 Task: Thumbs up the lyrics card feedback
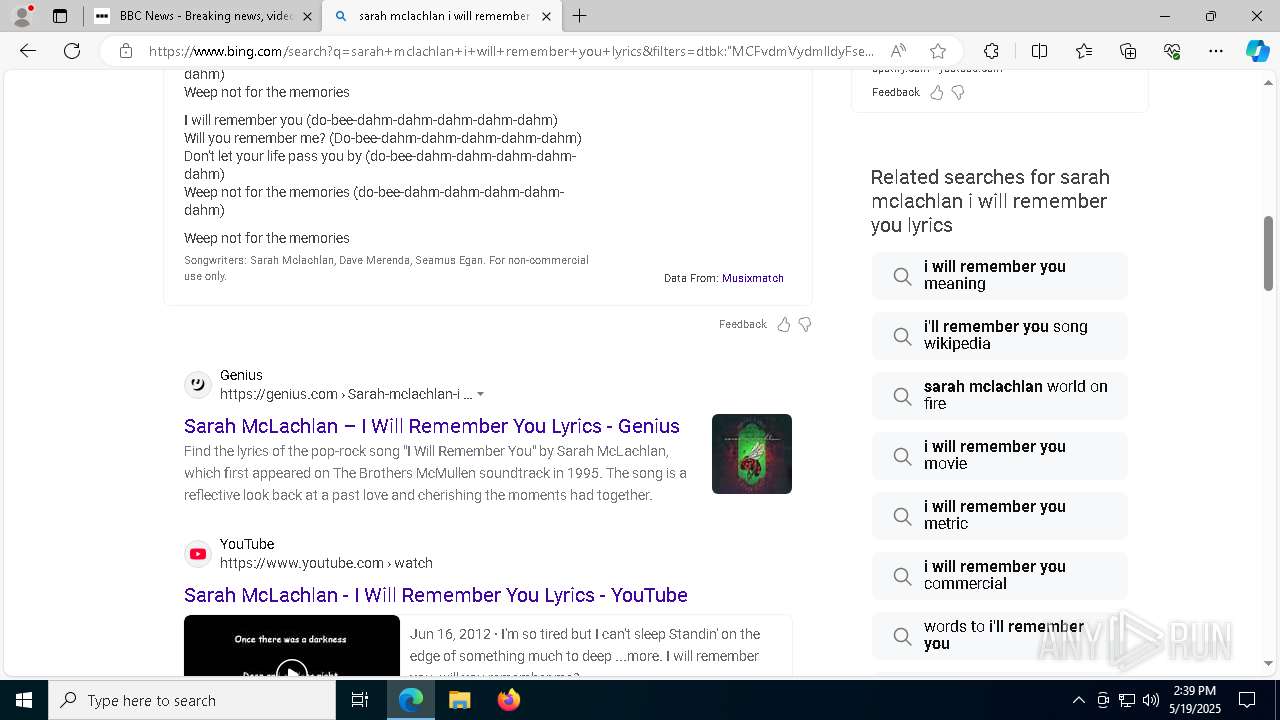click(x=783, y=324)
